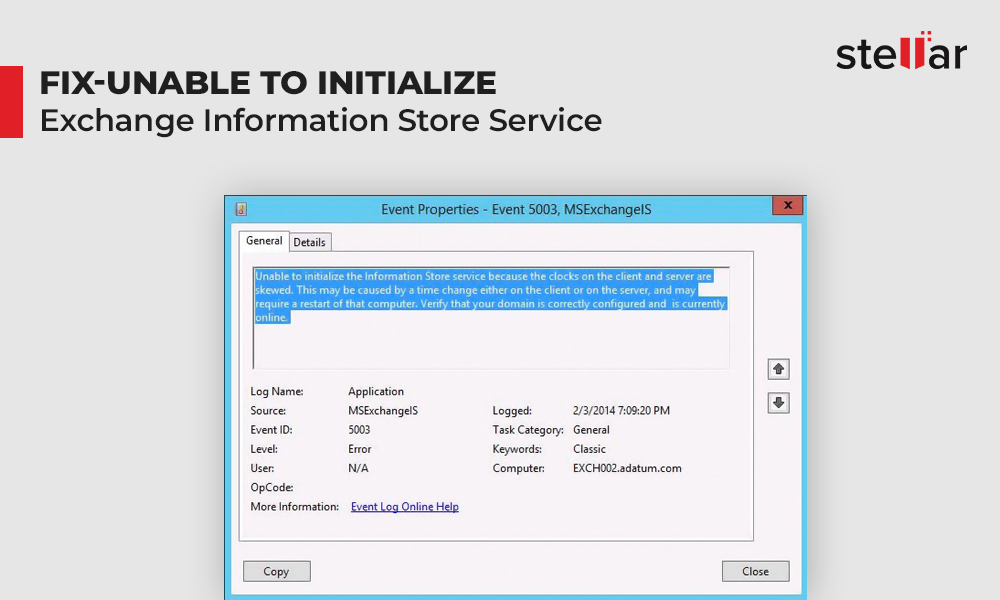Click inside the event description text box
1000x600 pixels.
pyautogui.click(x=491, y=318)
